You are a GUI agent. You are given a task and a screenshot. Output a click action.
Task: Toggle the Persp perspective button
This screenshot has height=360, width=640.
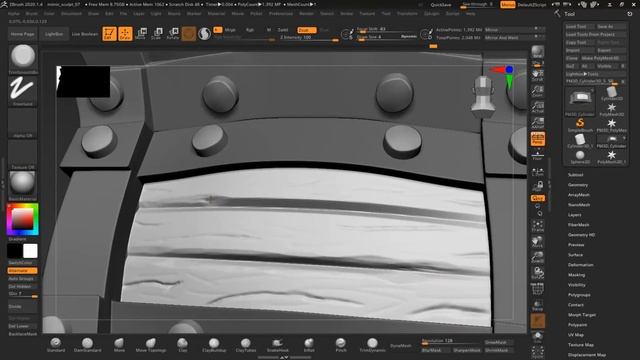click(538, 139)
